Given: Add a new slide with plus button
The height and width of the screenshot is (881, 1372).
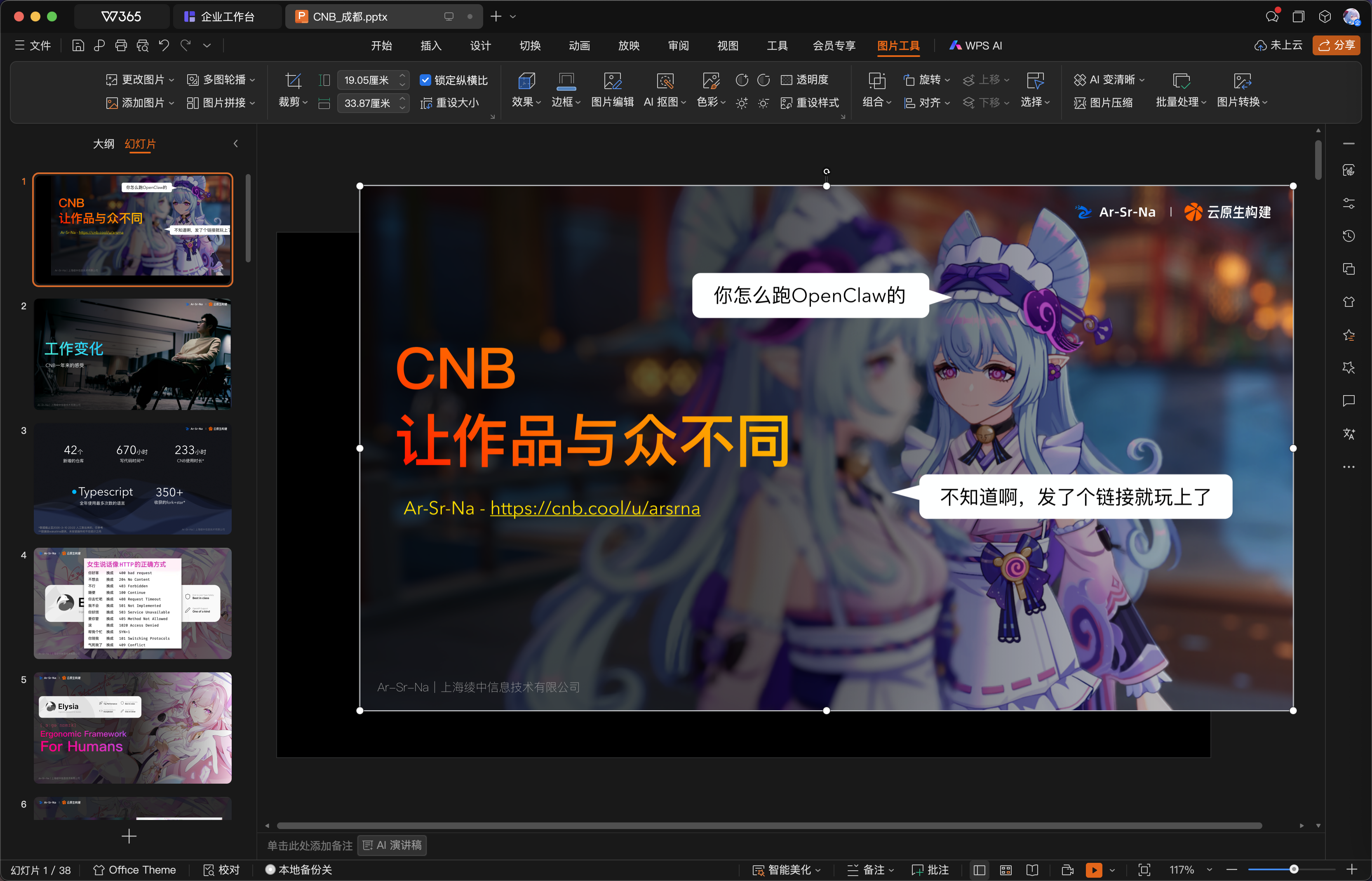Looking at the screenshot, I should (x=129, y=836).
